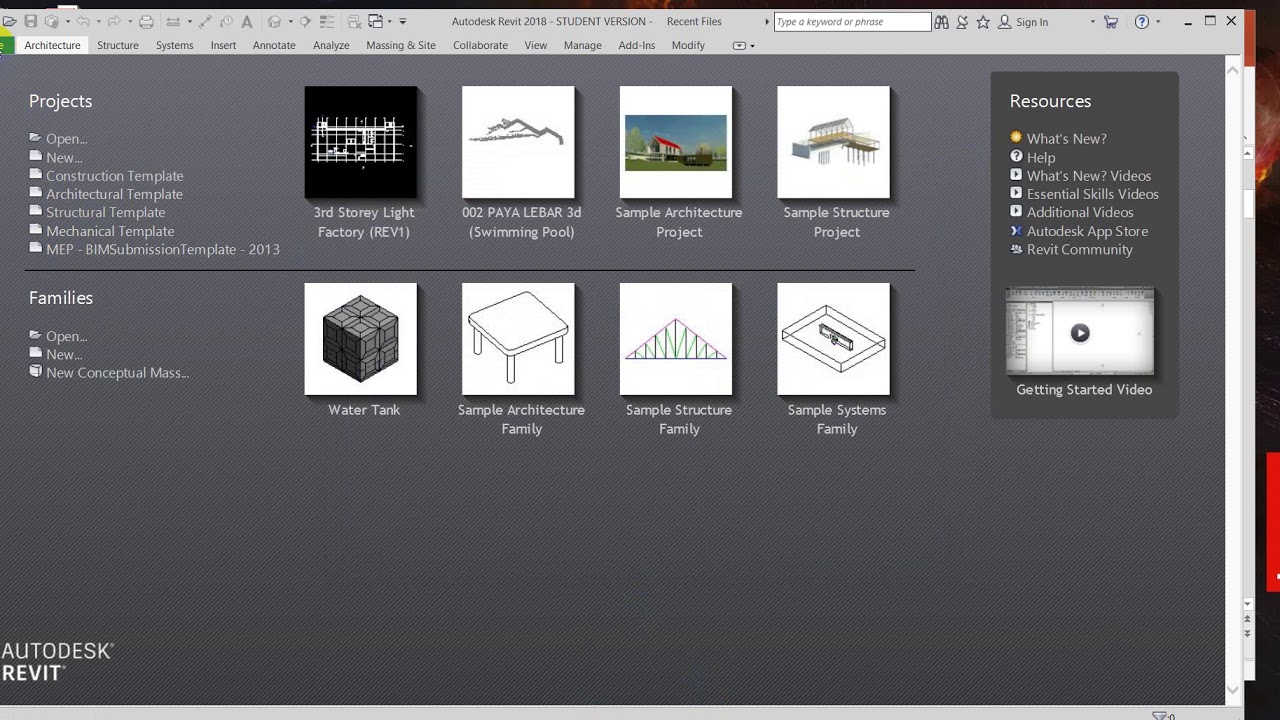Open the Customize Quick Access Toolbar dropdown
Image resolution: width=1280 pixels, height=720 pixels.
[x=403, y=21]
